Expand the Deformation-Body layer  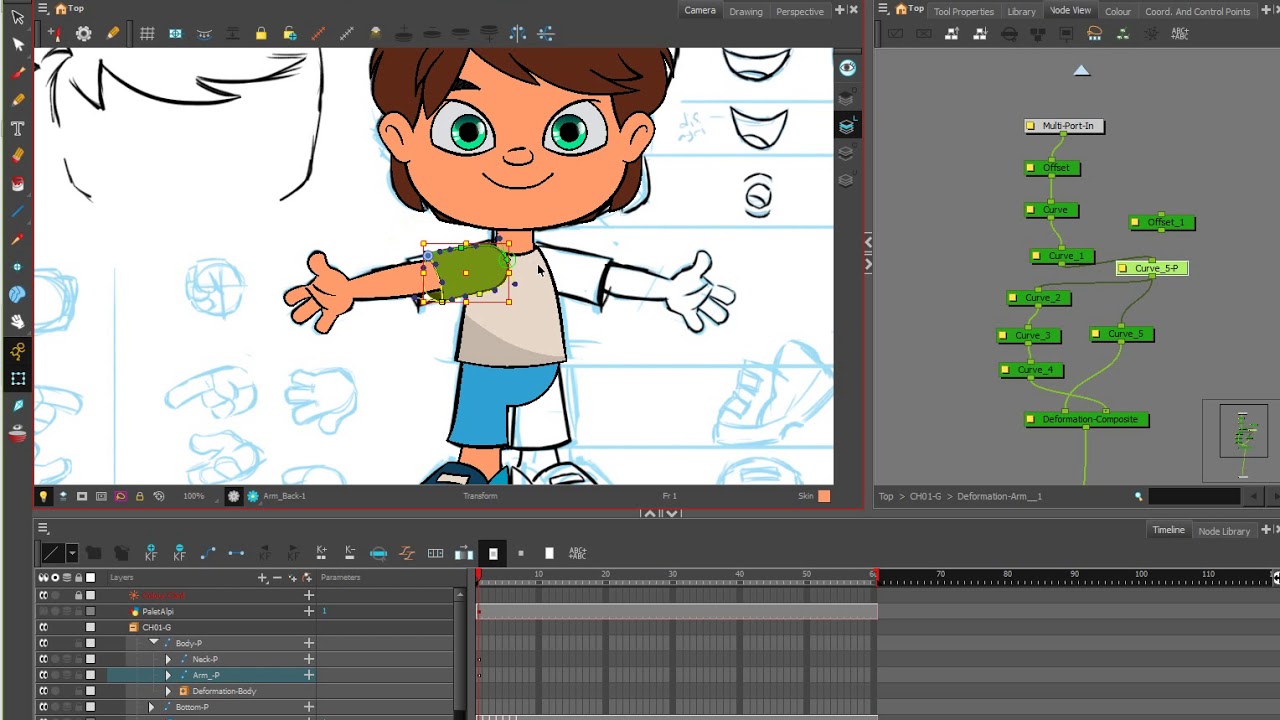coord(168,691)
